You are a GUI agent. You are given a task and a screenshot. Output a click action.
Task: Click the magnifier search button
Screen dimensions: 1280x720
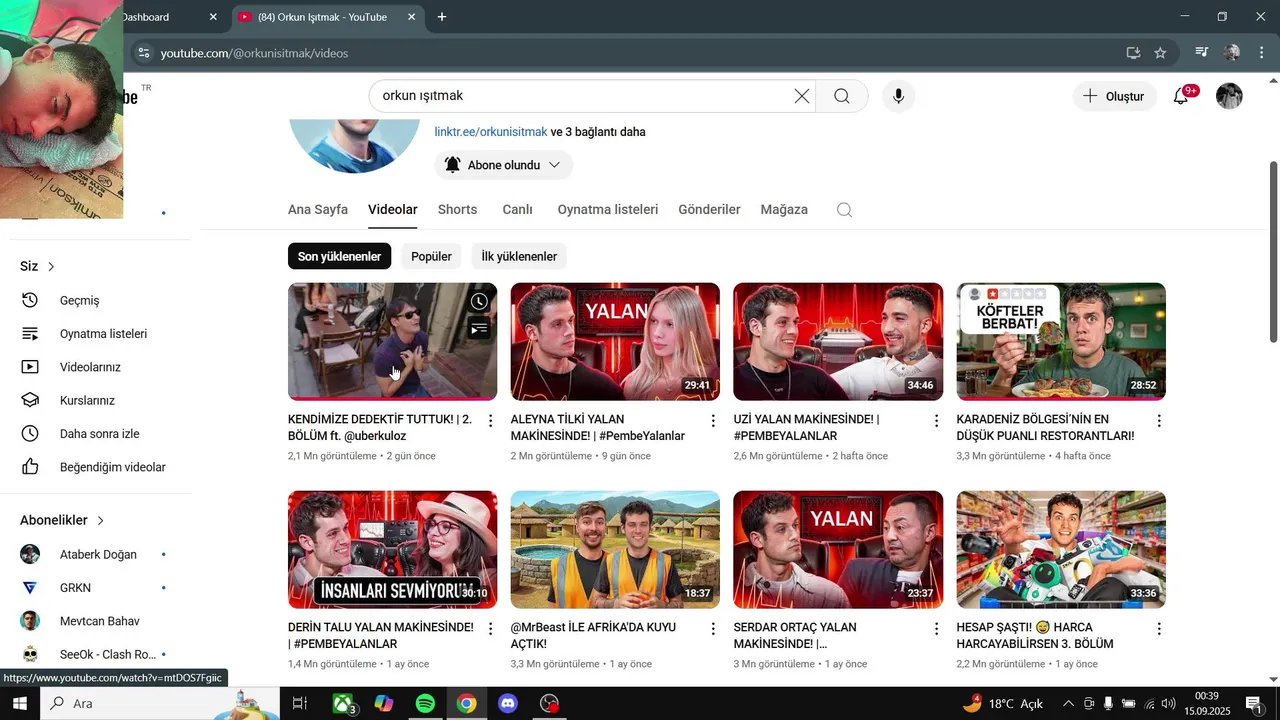point(842,96)
